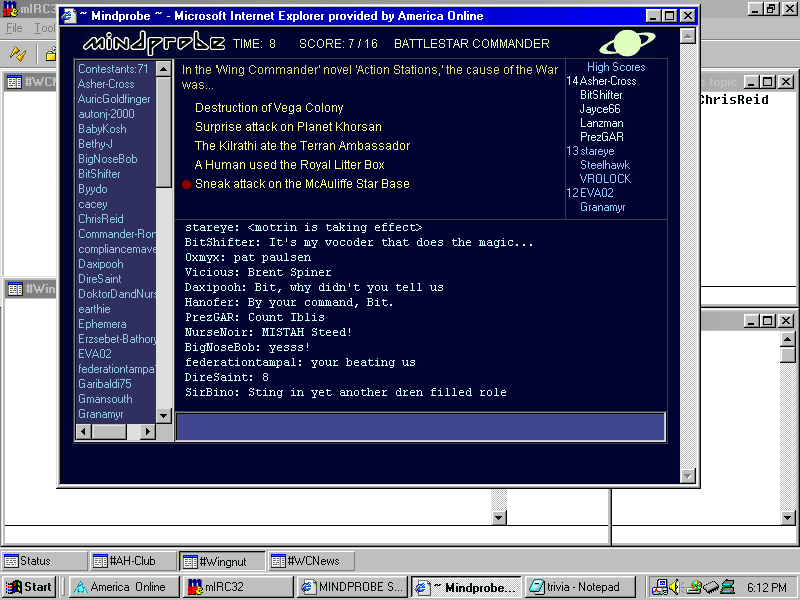The image size is (800, 600).
Task: Open the volume speaker icon in system tray
Action: pyautogui.click(x=674, y=587)
